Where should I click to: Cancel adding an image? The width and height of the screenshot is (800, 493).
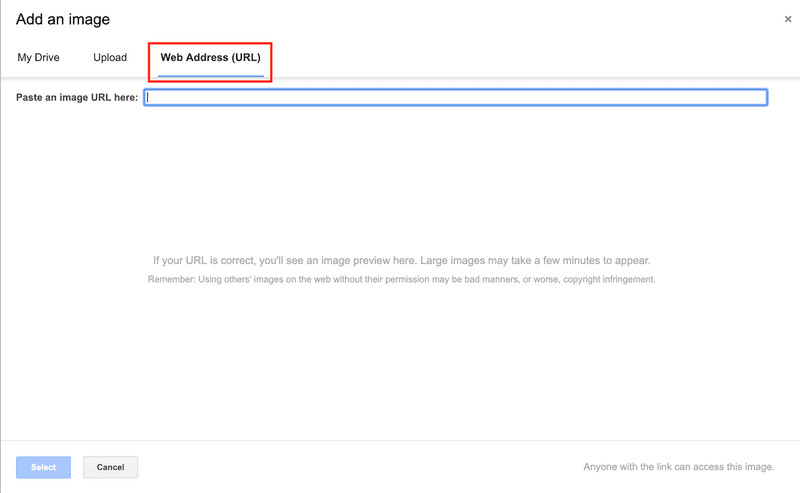[x=110, y=467]
